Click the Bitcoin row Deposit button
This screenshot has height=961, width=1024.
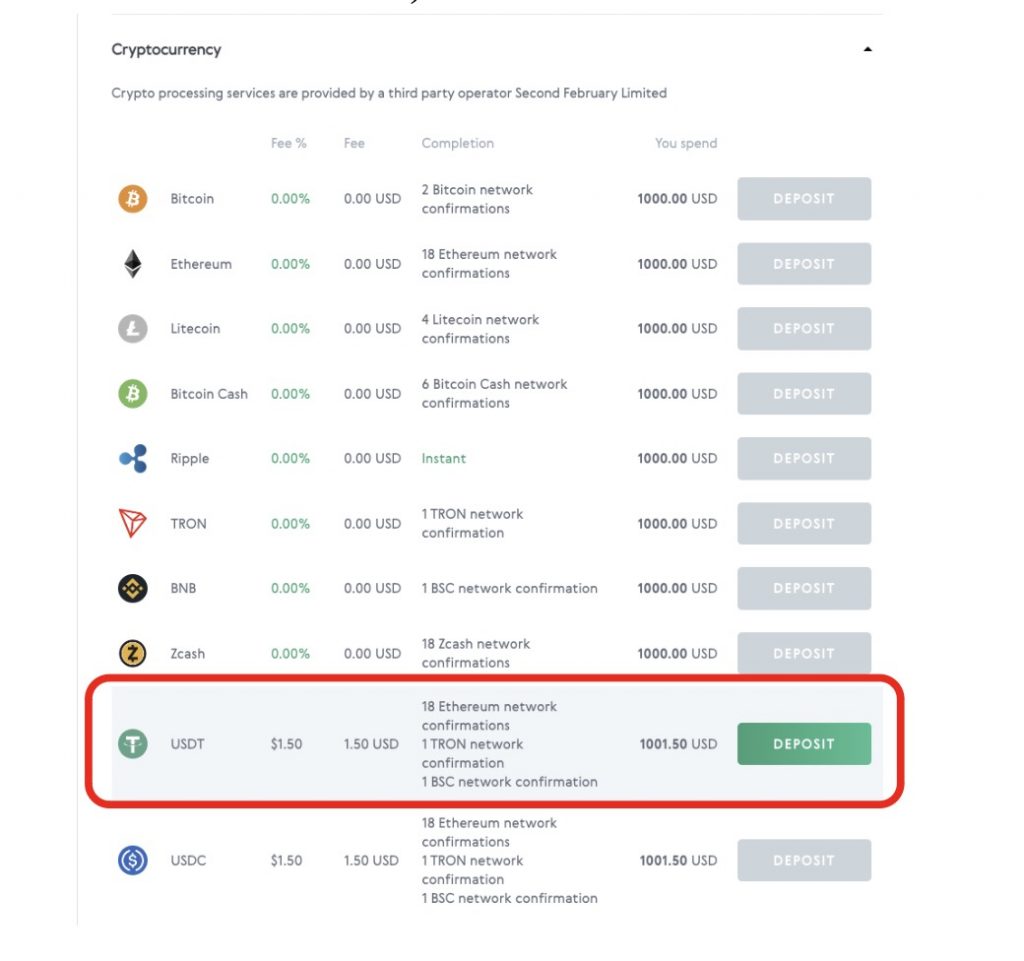(x=804, y=199)
